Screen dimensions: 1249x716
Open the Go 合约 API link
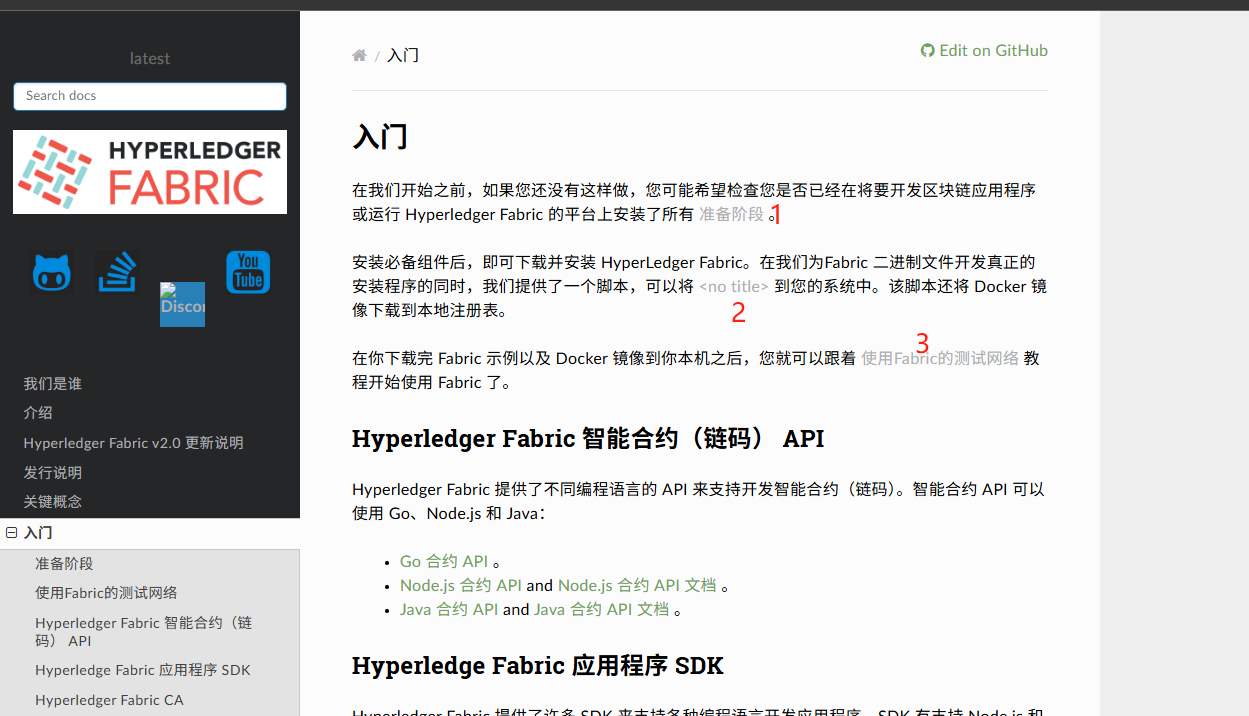click(444, 561)
